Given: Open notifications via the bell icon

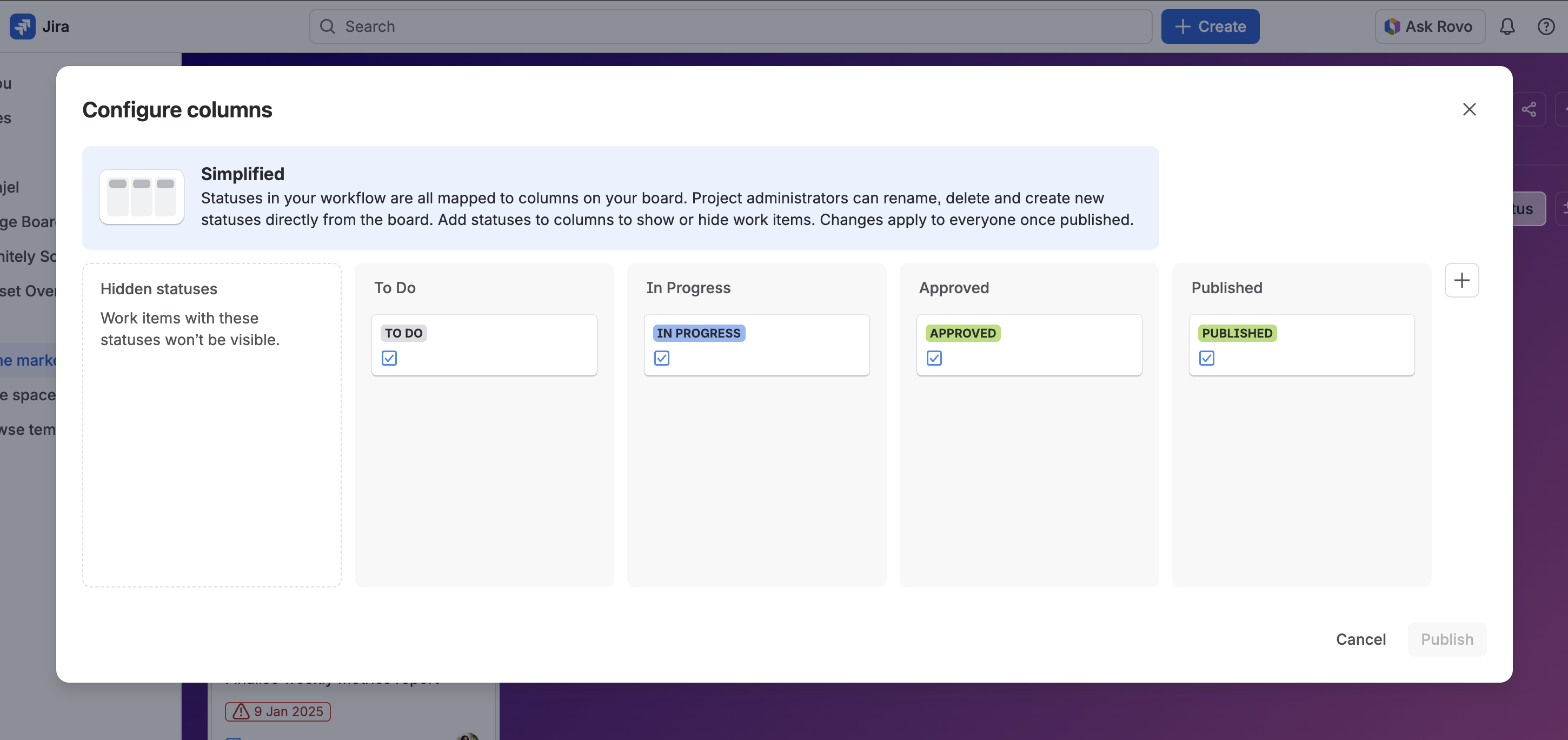Looking at the screenshot, I should [1507, 26].
